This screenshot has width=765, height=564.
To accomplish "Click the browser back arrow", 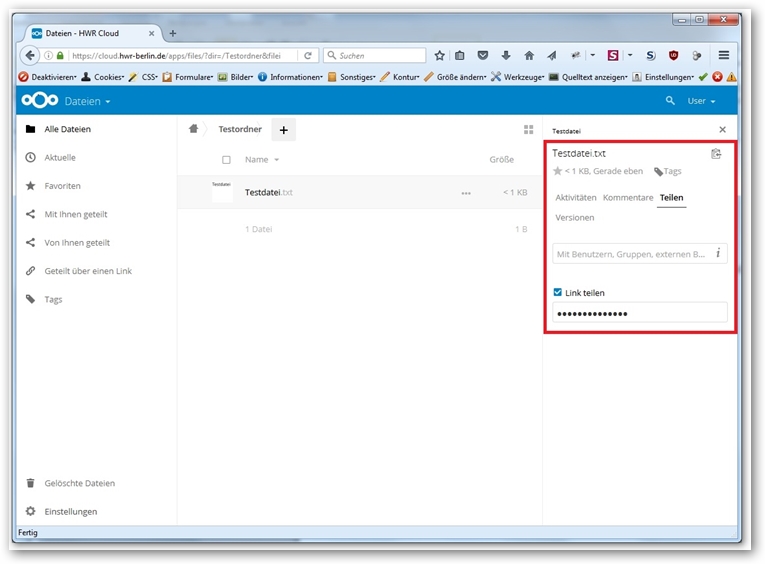I will pyautogui.click(x=30, y=55).
